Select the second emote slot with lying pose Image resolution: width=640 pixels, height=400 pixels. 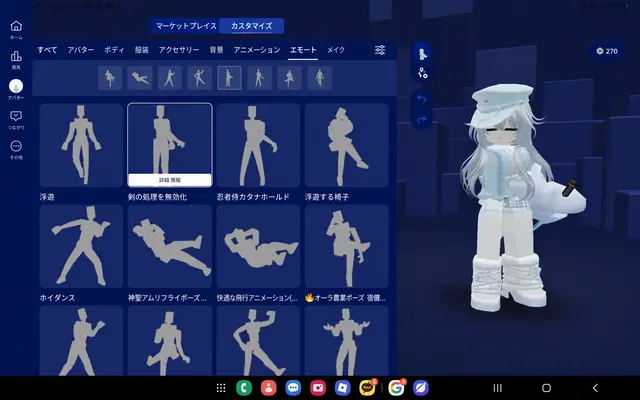pyautogui.click(x=140, y=78)
